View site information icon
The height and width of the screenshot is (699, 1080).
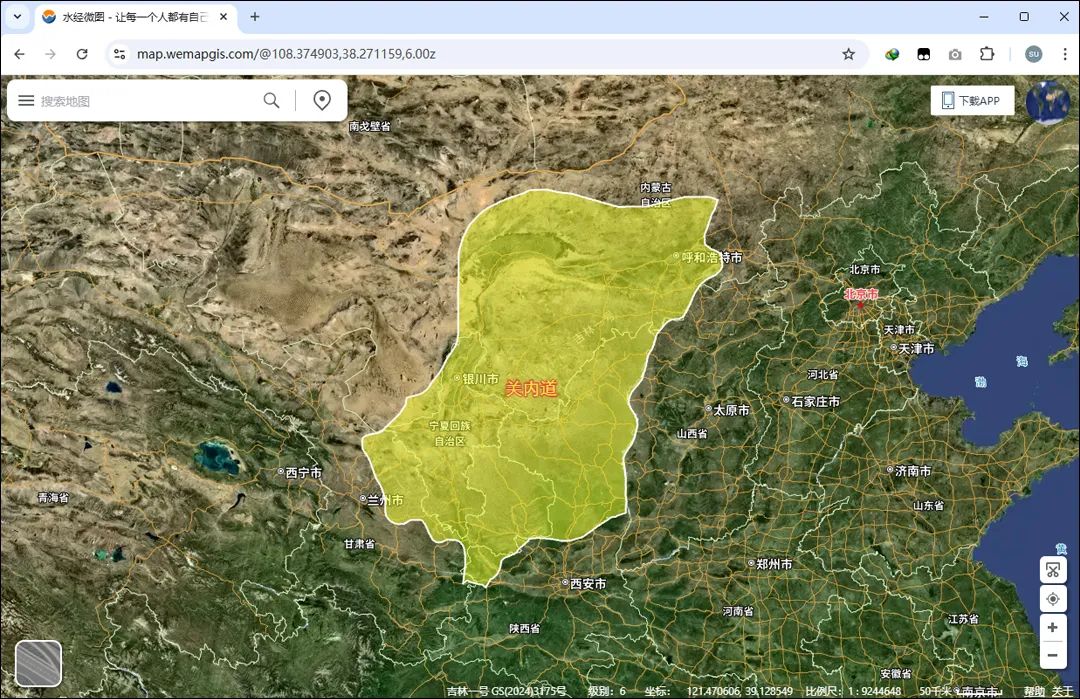tap(120, 54)
